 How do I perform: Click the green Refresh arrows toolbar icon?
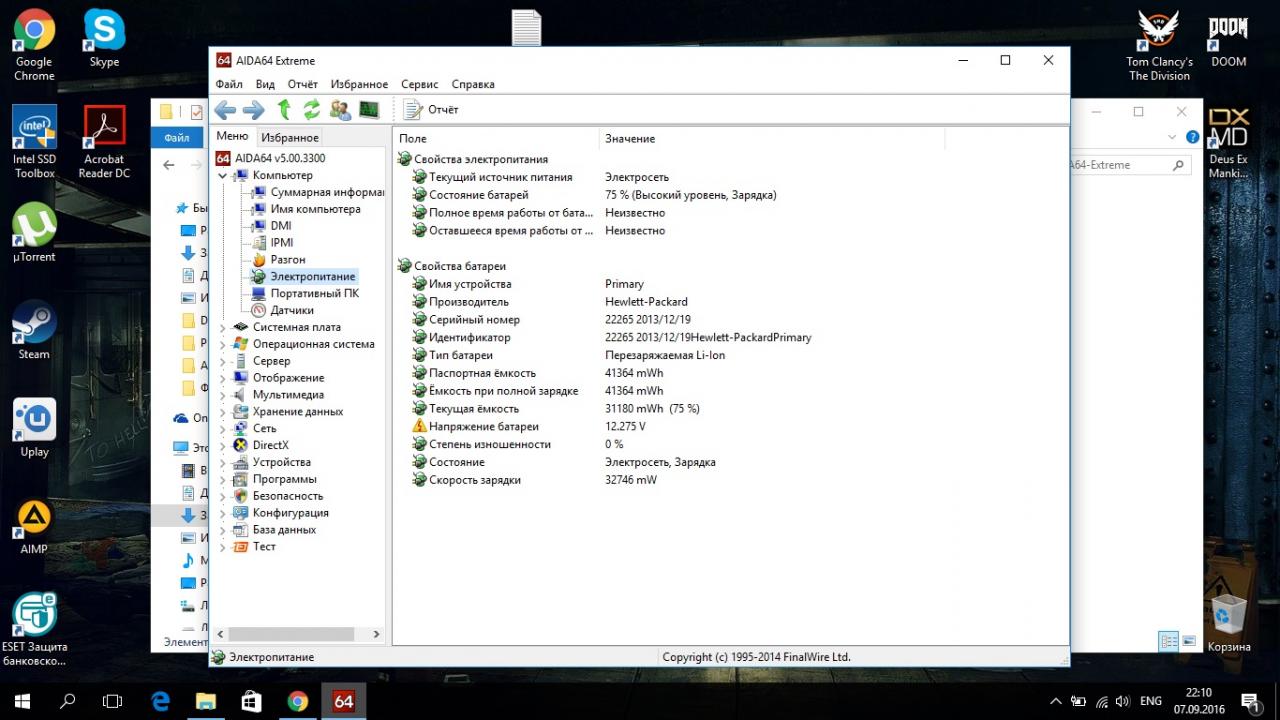coord(312,110)
